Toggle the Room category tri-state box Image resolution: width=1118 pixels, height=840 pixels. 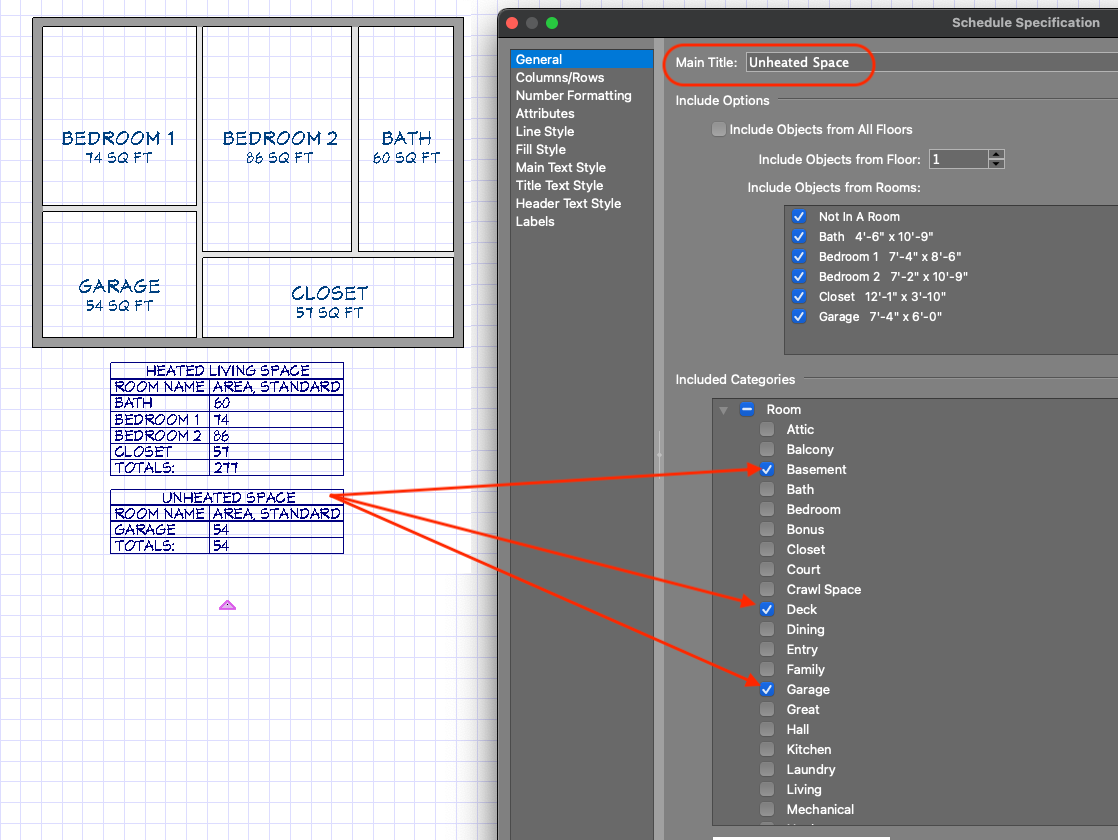747,409
